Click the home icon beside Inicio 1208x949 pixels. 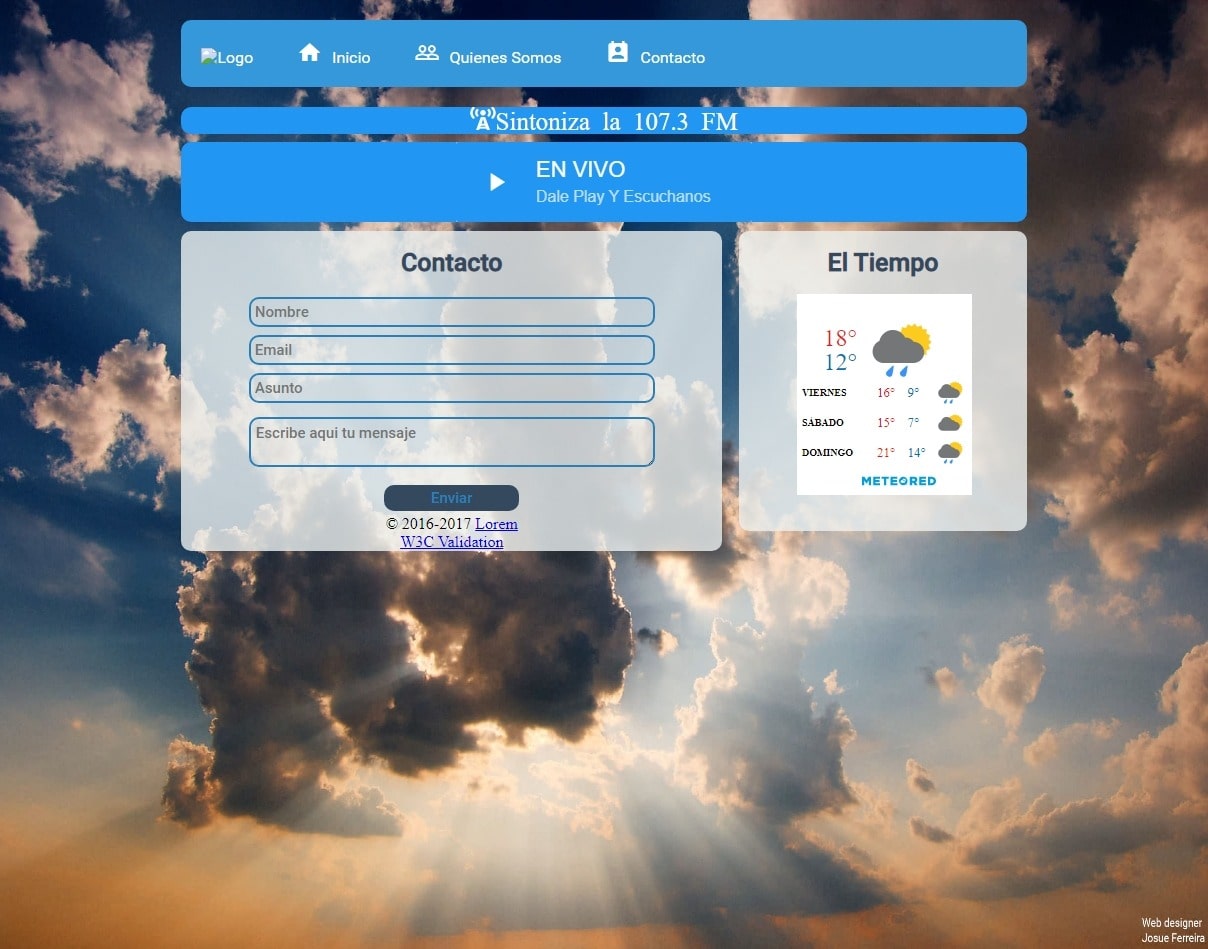(x=309, y=53)
